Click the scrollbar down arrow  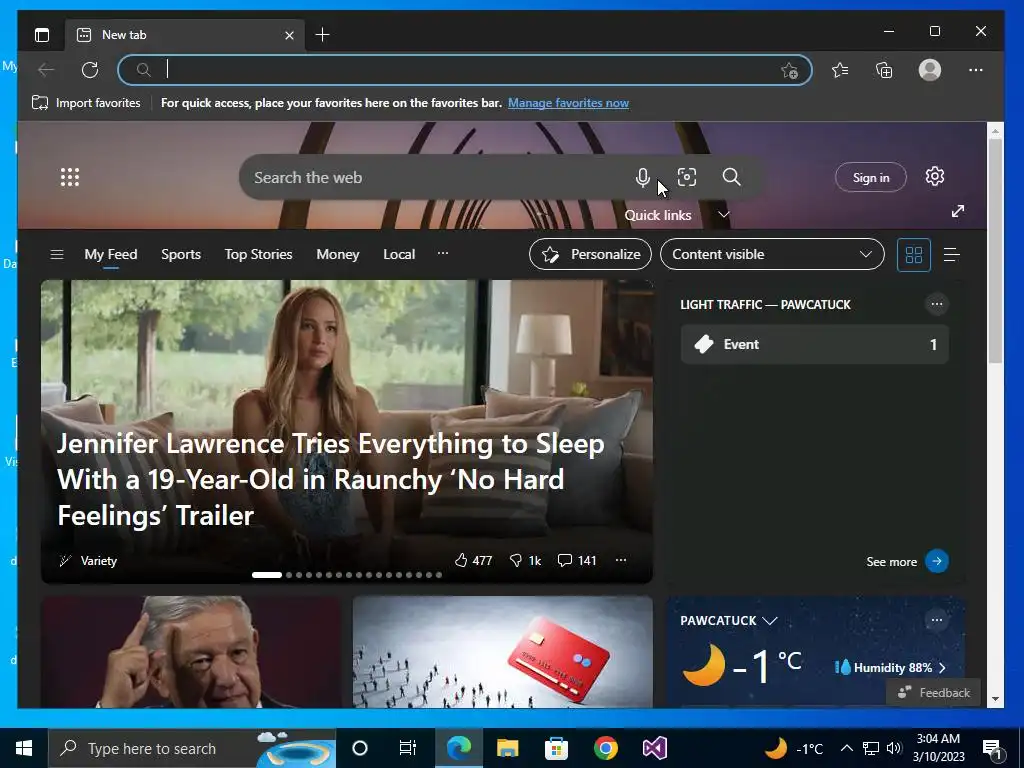click(x=995, y=699)
